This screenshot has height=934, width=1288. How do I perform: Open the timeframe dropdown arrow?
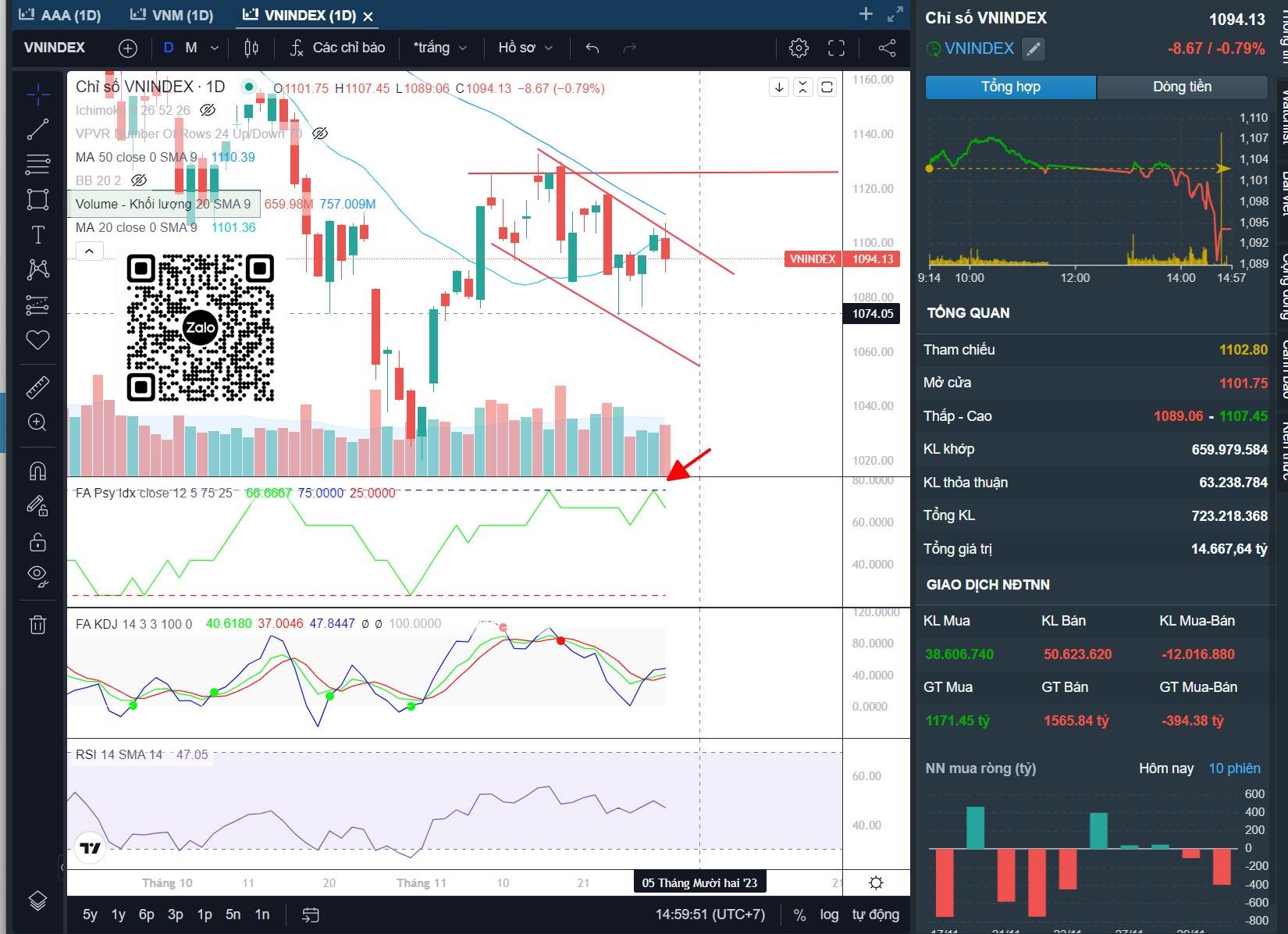[215, 48]
